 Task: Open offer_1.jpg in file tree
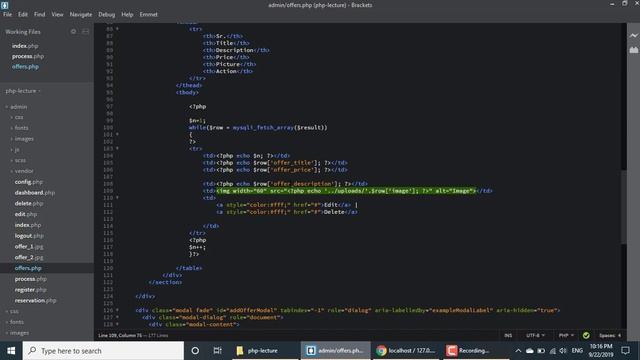pyautogui.click(x=29, y=247)
